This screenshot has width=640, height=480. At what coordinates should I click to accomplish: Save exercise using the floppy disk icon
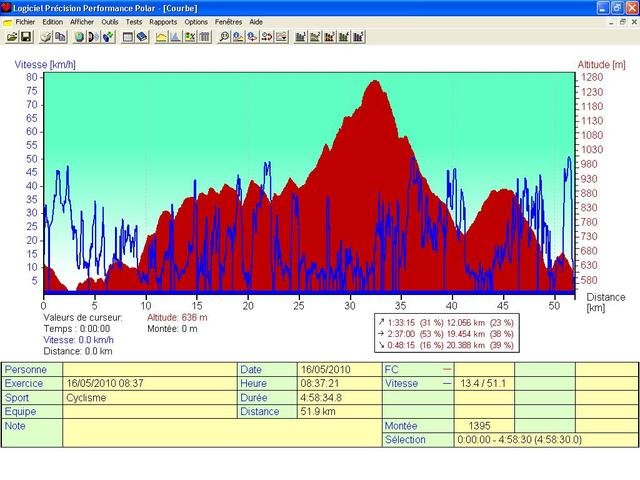[26, 37]
